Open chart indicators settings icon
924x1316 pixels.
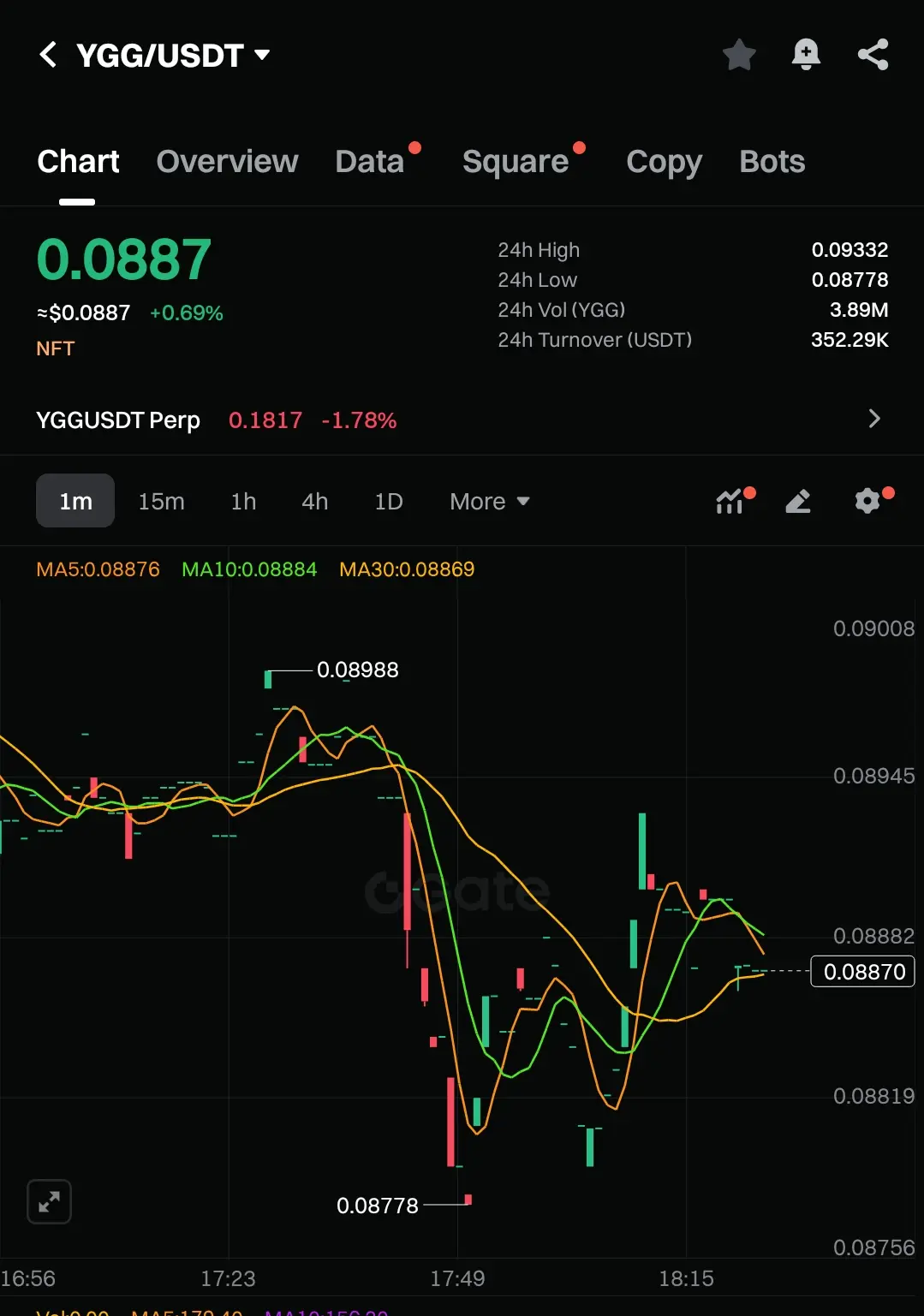(x=730, y=501)
